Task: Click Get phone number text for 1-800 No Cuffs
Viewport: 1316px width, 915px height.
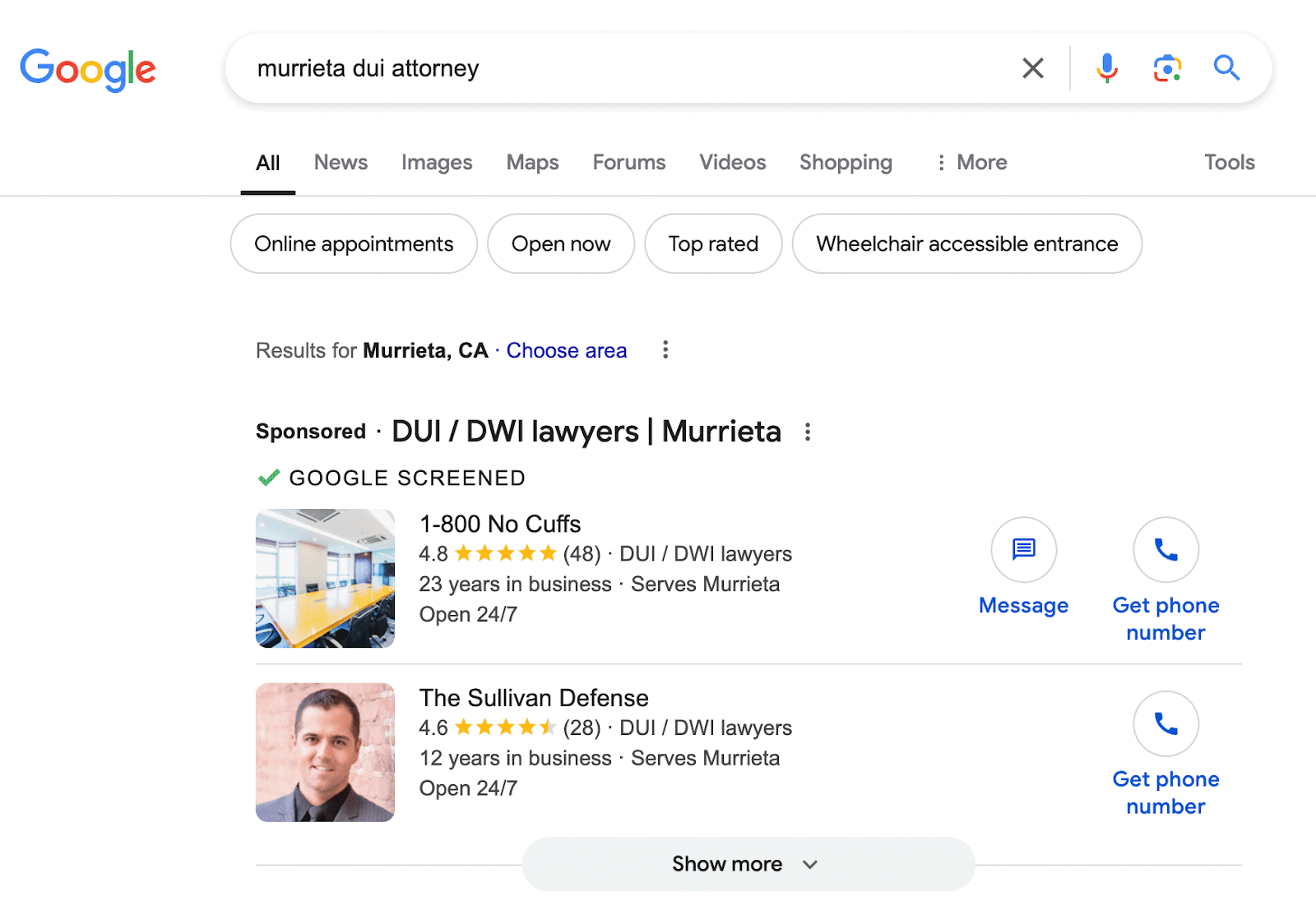Action: click(1165, 619)
